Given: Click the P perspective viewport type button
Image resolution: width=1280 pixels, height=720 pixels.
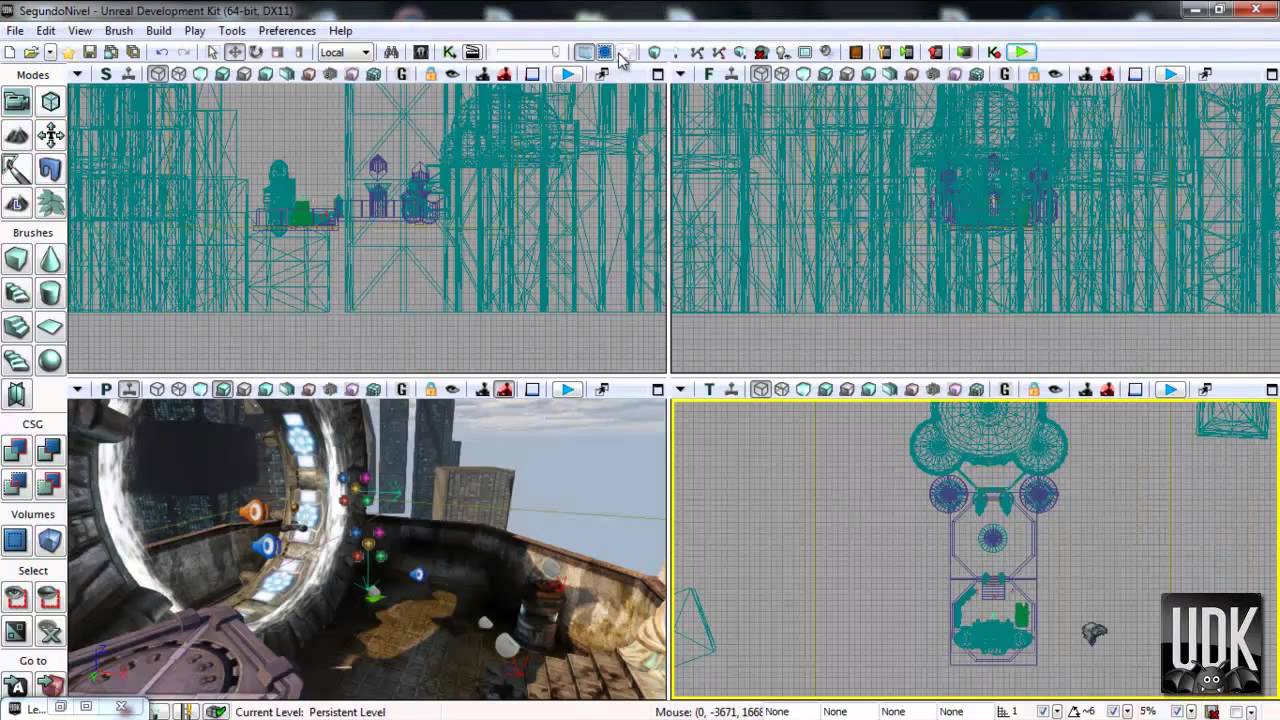Looking at the screenshot, I should pyautogui.click(x=106, y=390).
